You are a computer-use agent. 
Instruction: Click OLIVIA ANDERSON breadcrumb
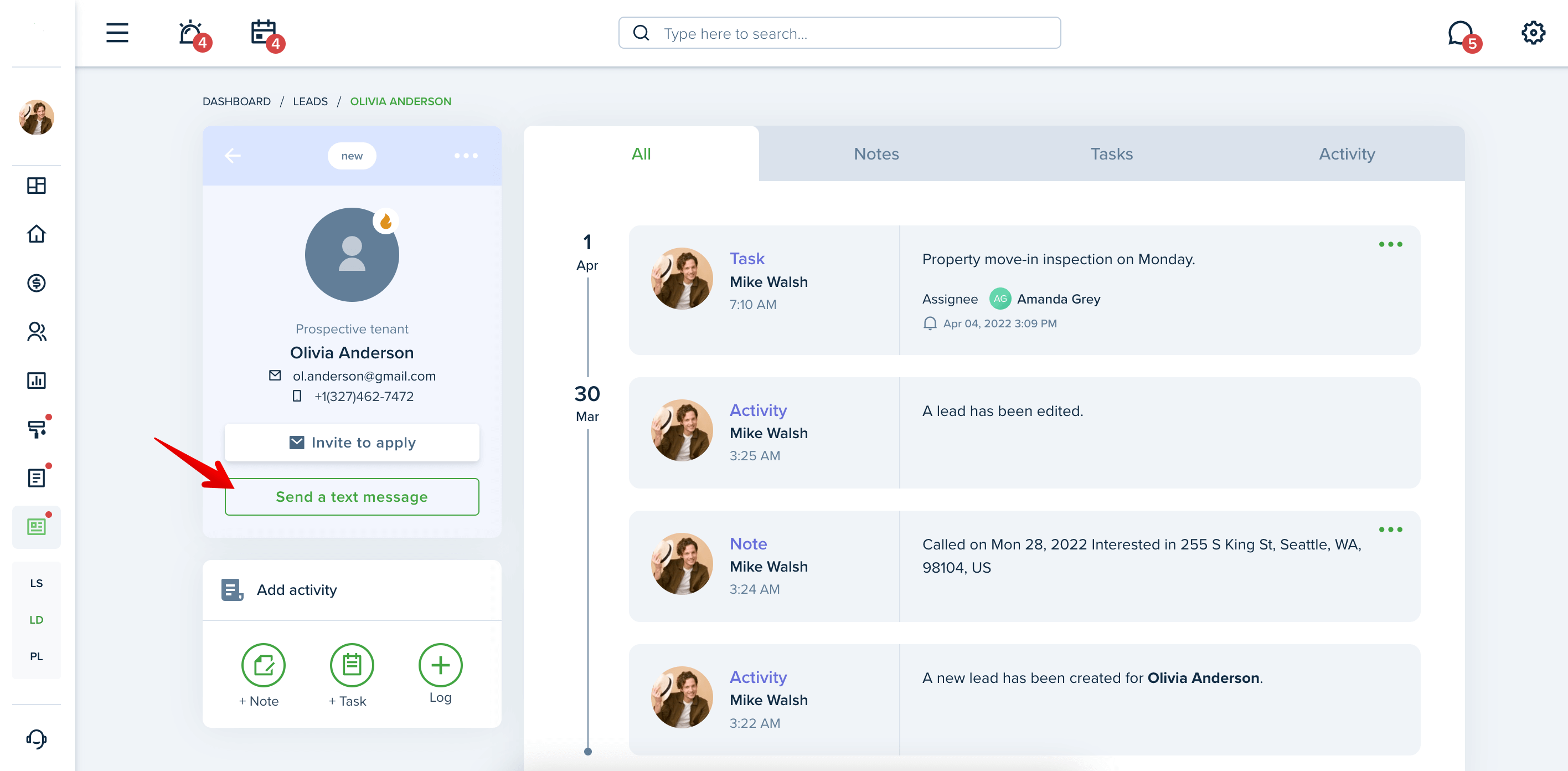(x=400, y=101)
